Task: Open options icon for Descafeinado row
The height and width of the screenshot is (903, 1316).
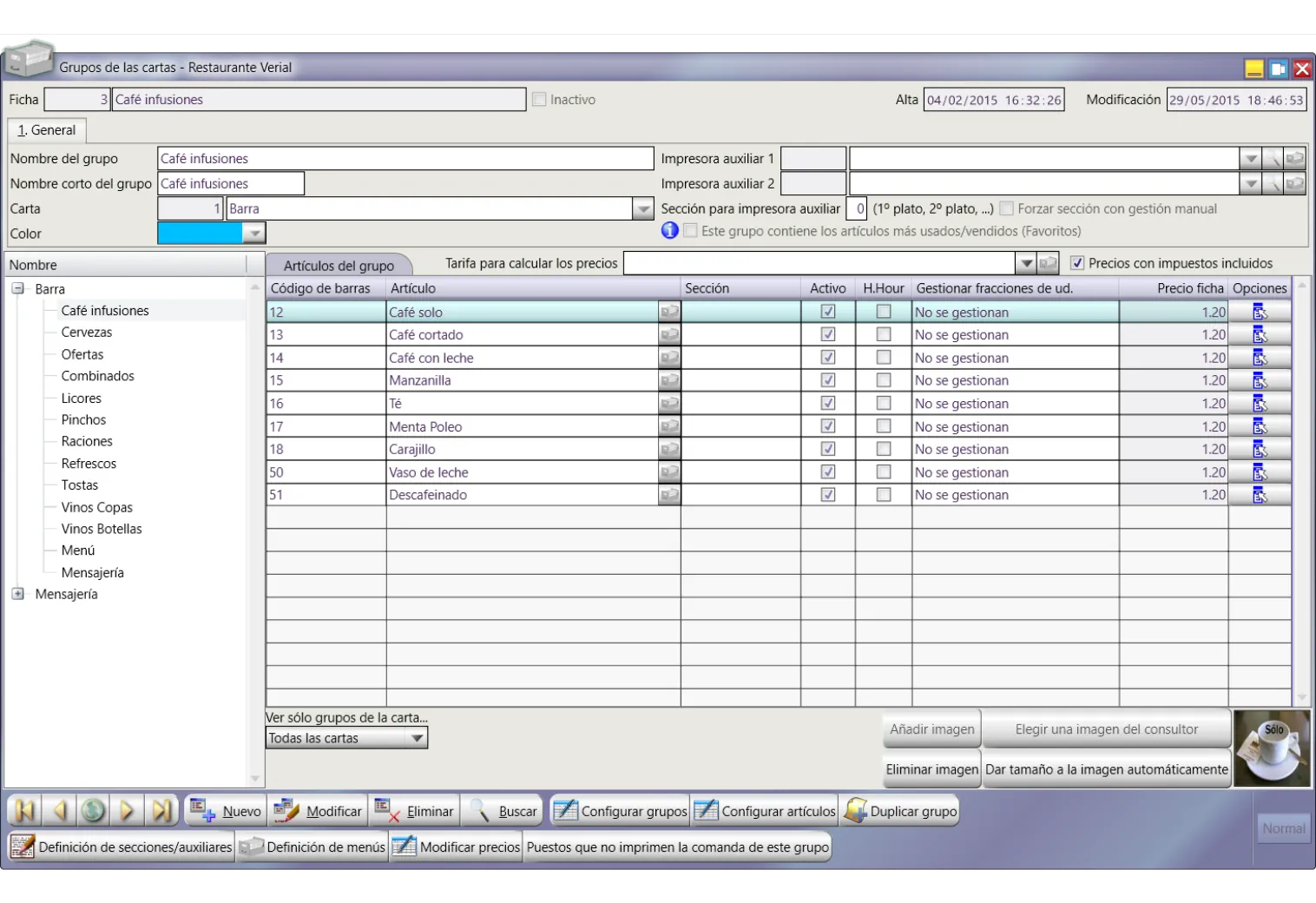Action: 1260,495
